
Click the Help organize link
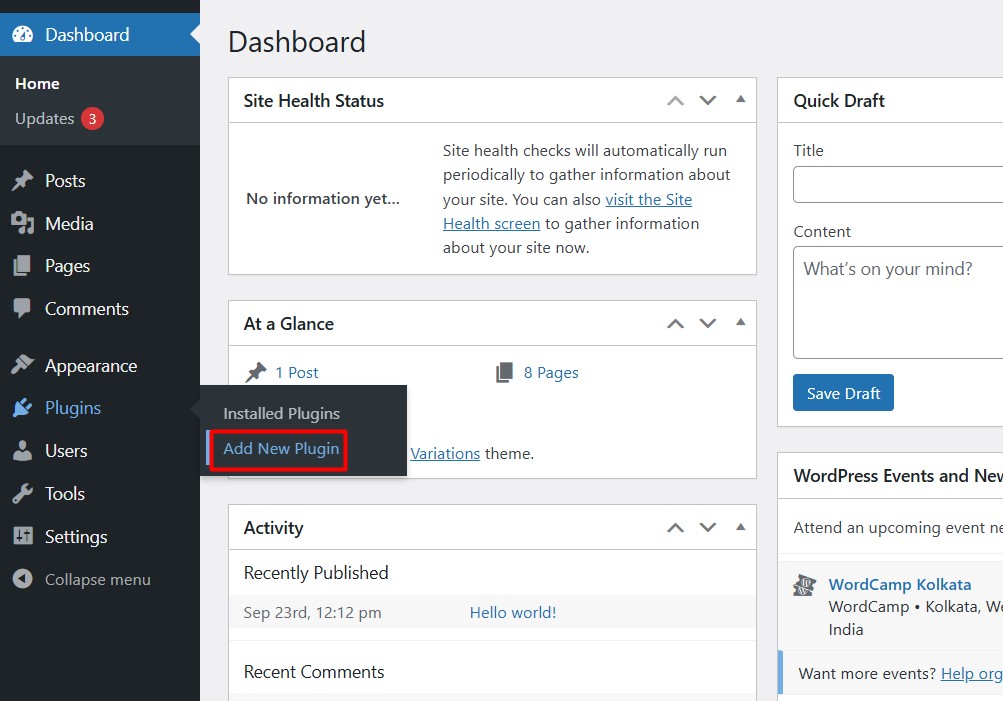point(972,673)
